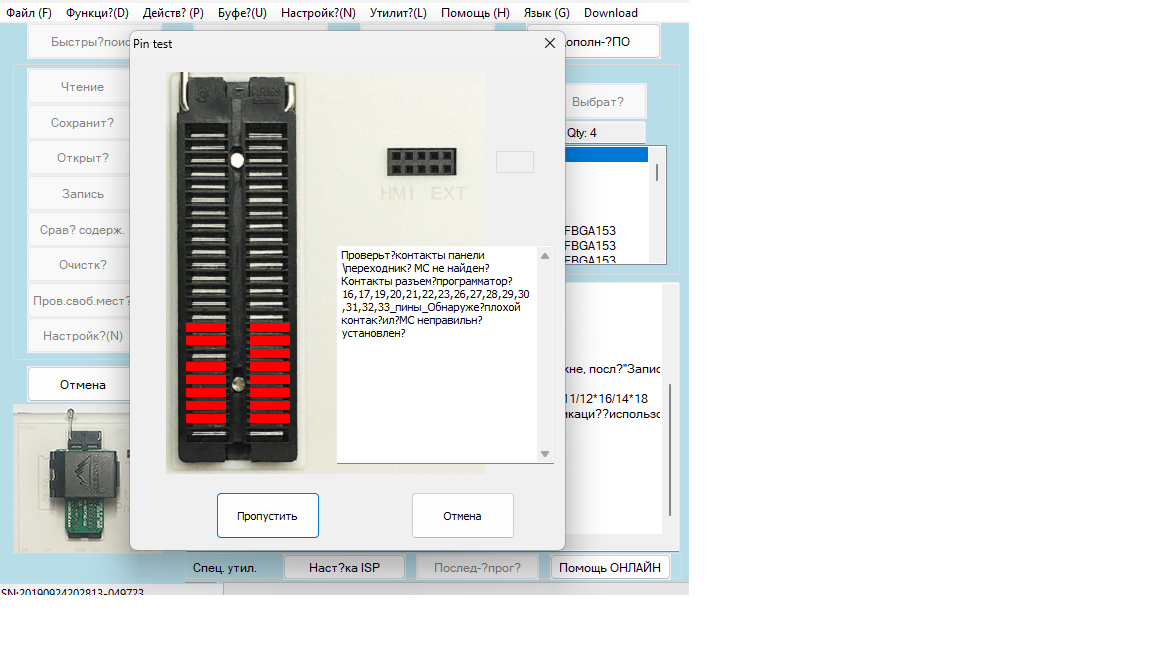Open Помощь ОНЛАЙН help
The width and height of the screenshot is (1152, 648).
coord(609,567)
